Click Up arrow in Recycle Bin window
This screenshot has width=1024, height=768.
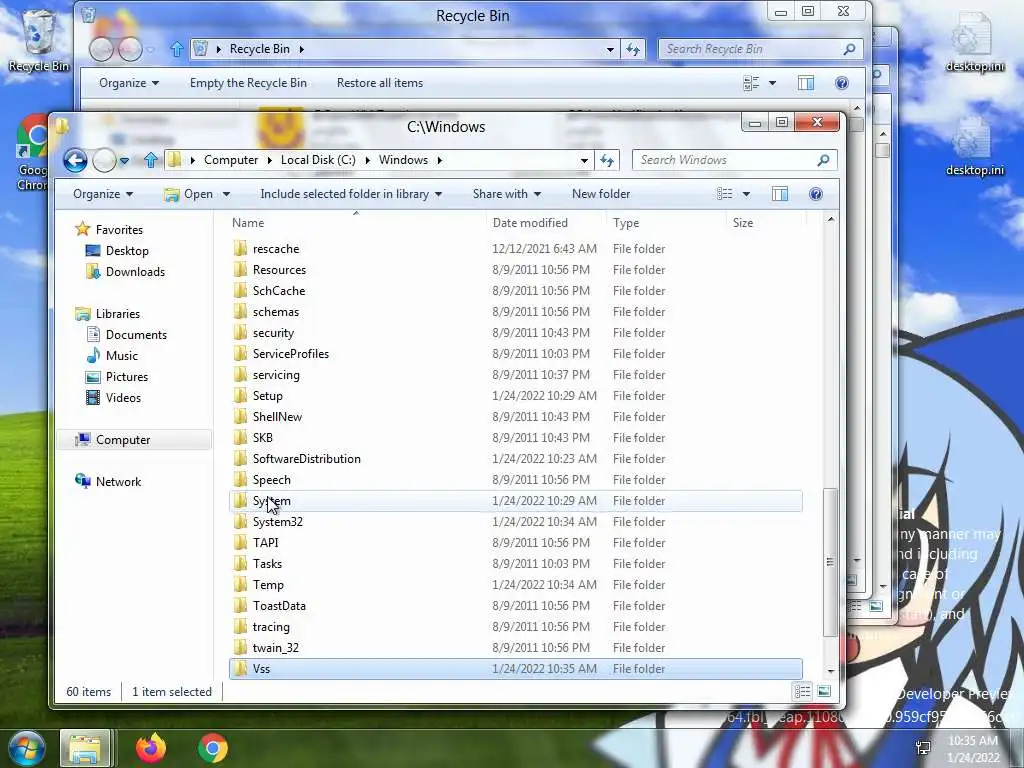(176, 49)
